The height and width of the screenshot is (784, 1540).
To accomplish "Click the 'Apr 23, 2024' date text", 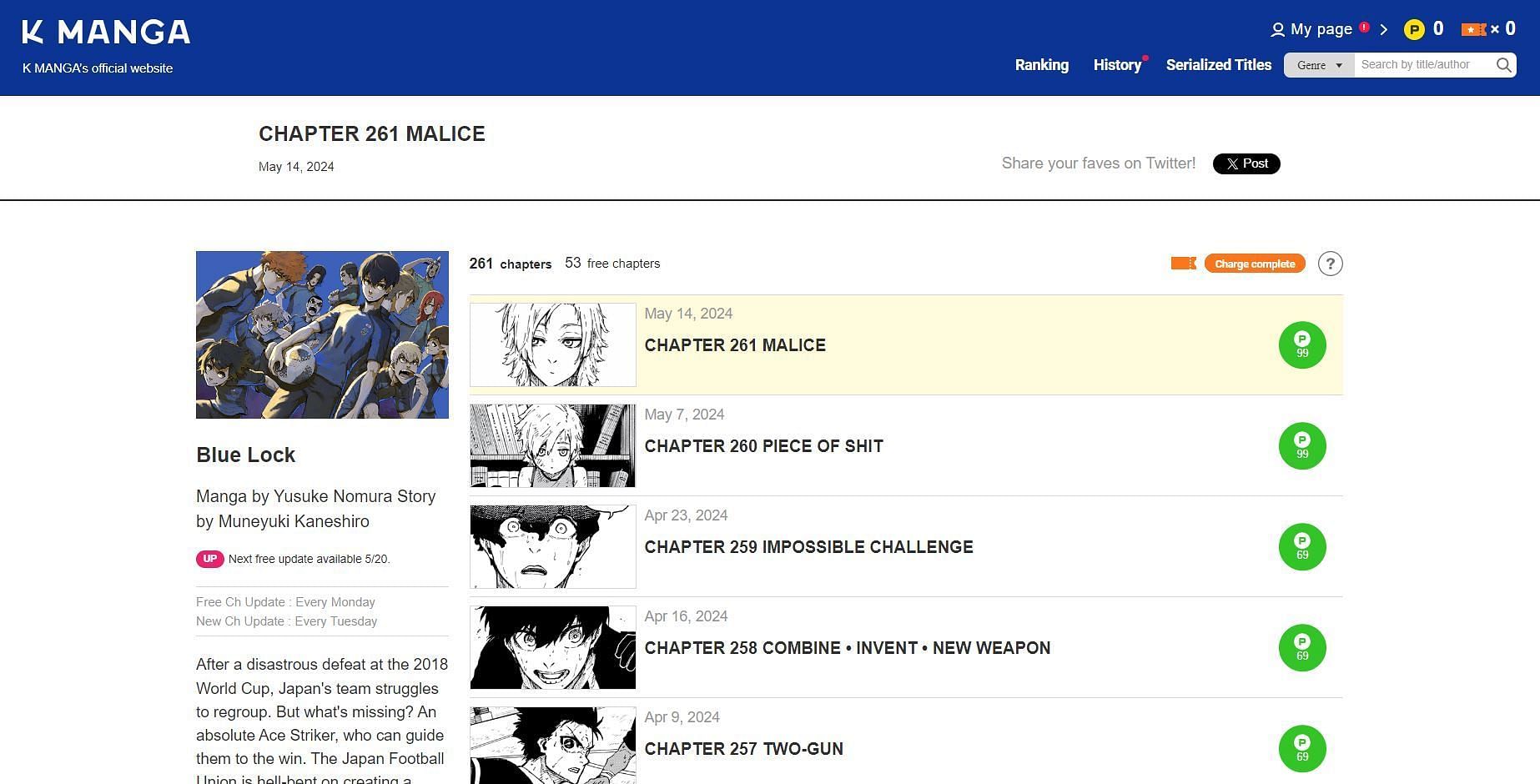I will [x=687, y=515].
